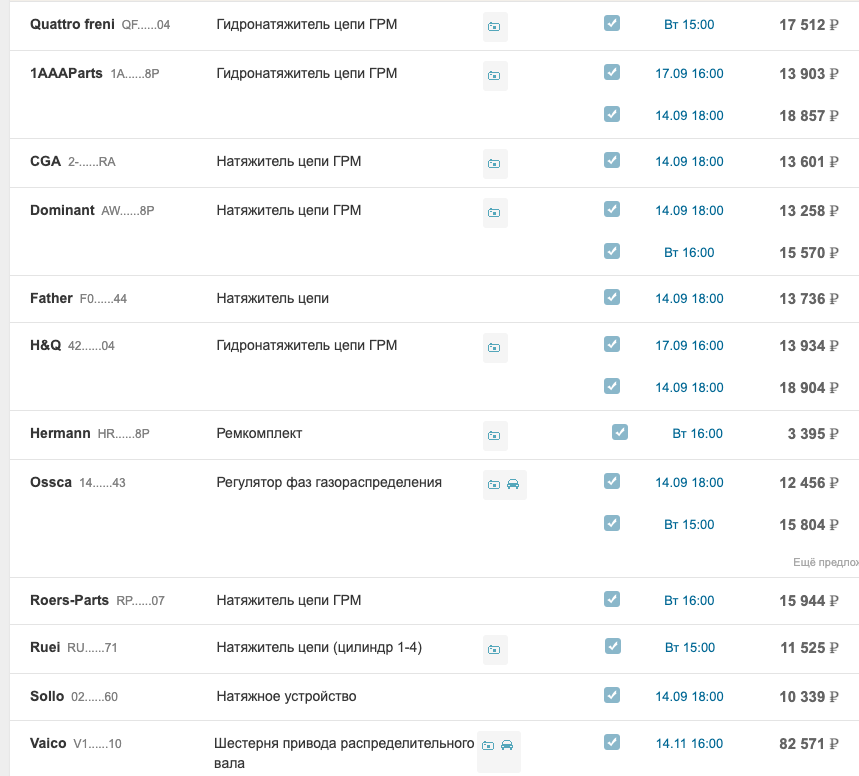Expand 'Ещё предлож...' under Ossca offers
Screen dimensions: 859x776
(824, 563)
